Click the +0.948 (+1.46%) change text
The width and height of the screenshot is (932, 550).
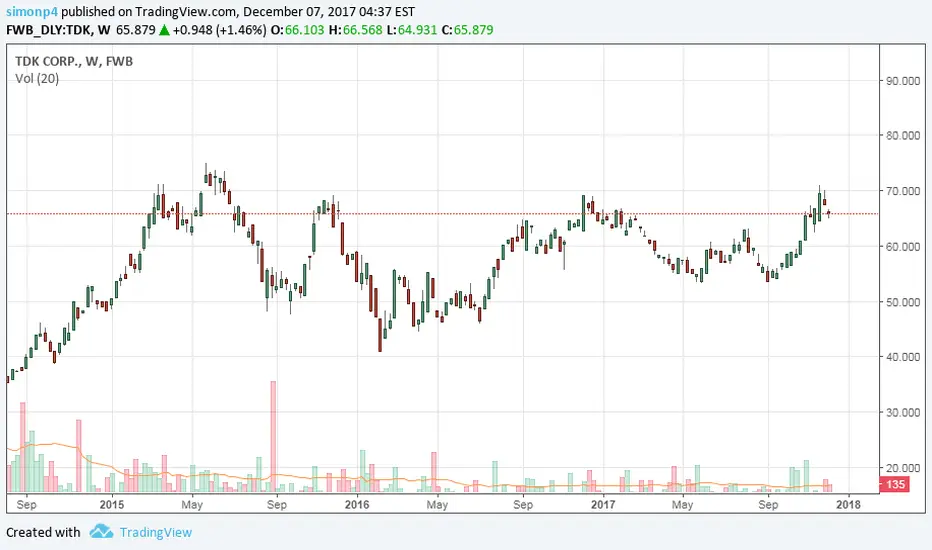(x=219, y=30)
